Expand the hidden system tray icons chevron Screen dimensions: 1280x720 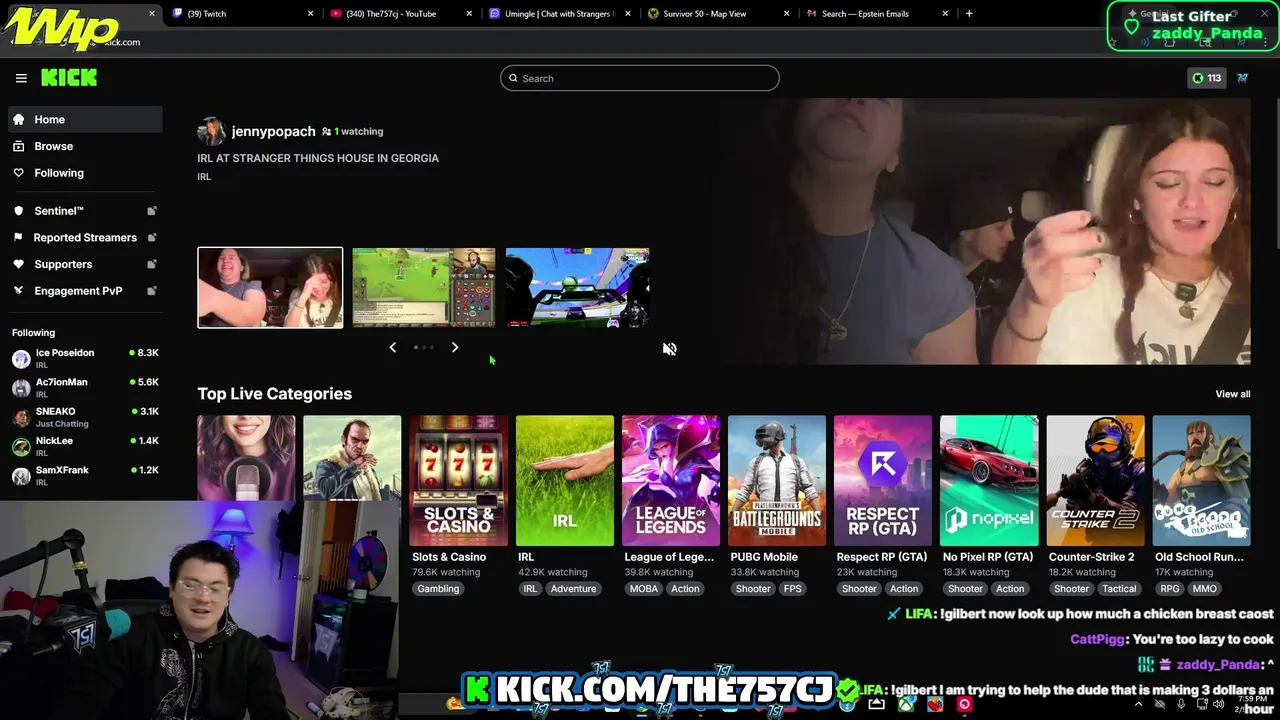[1139, 704]
